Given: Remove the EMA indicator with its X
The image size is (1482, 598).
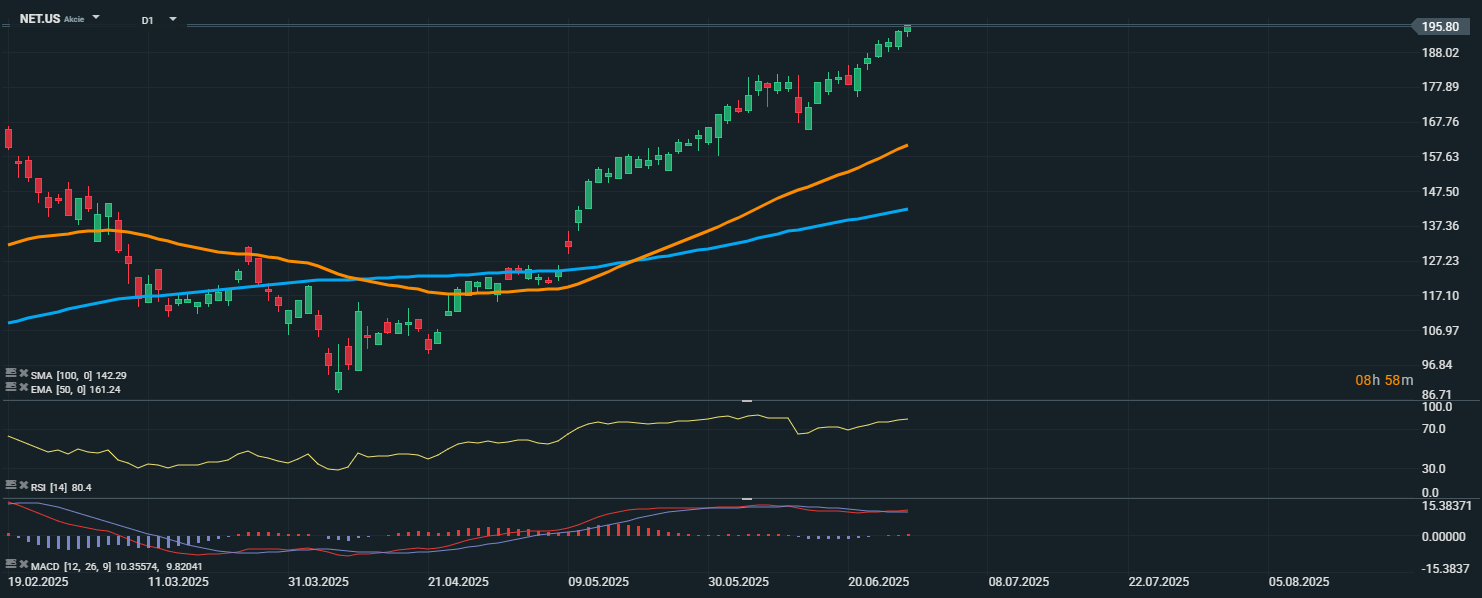Looking at the screenshot, I should coord(23,387).
